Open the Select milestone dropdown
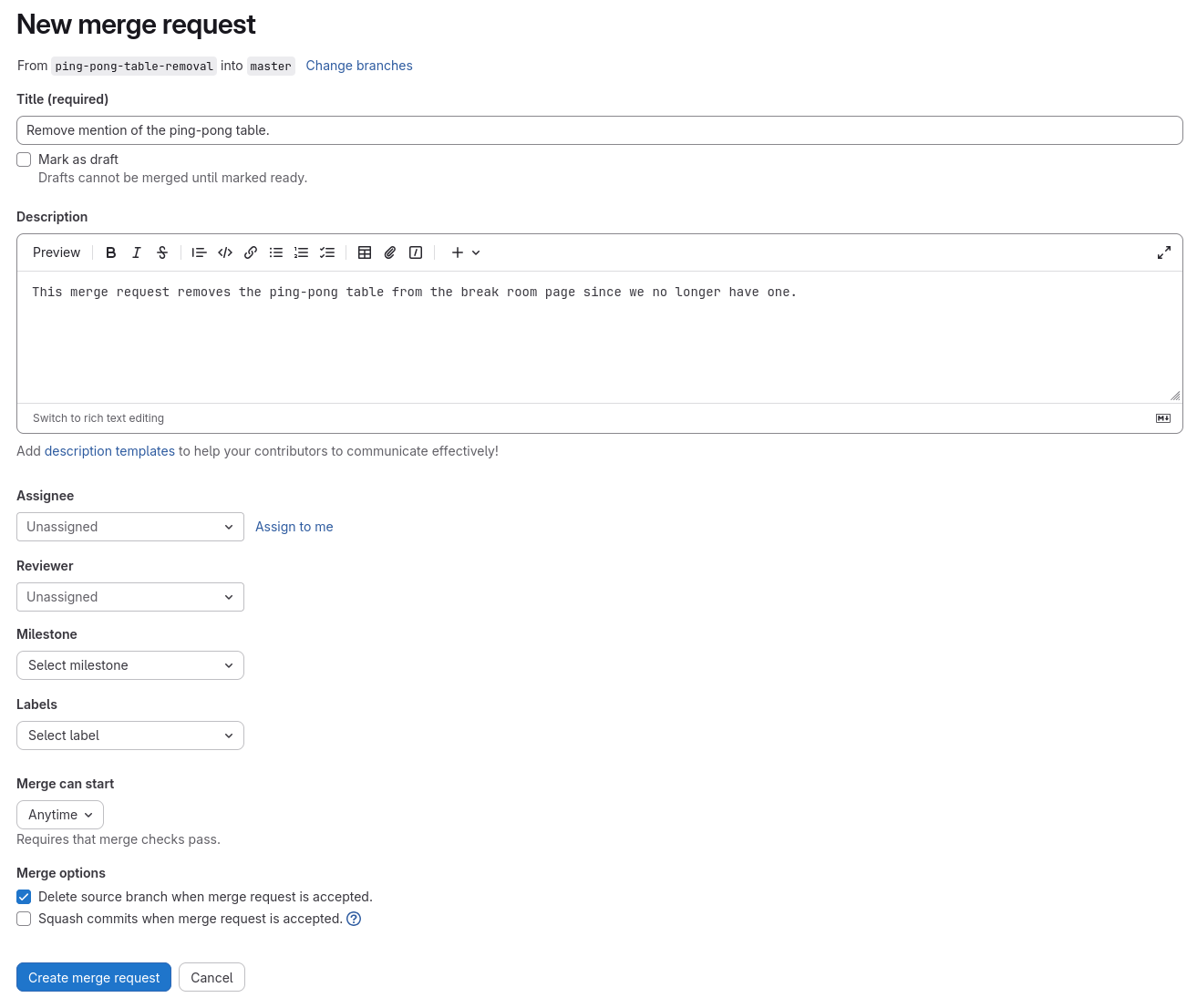Viewport: 1197px width, 1008px height. tap(129, 665)
